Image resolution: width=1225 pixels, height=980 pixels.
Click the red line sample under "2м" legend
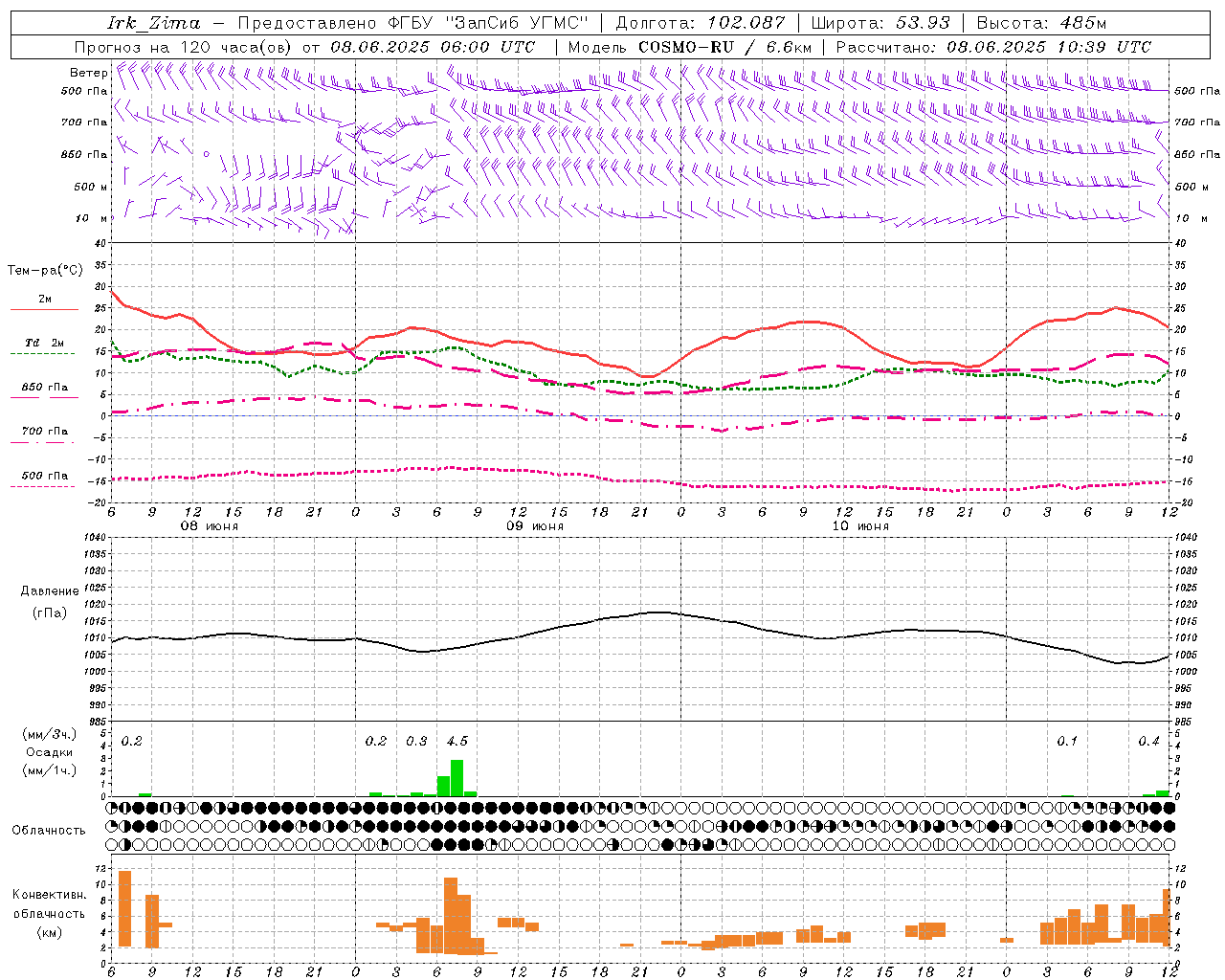tap(44, 310)
